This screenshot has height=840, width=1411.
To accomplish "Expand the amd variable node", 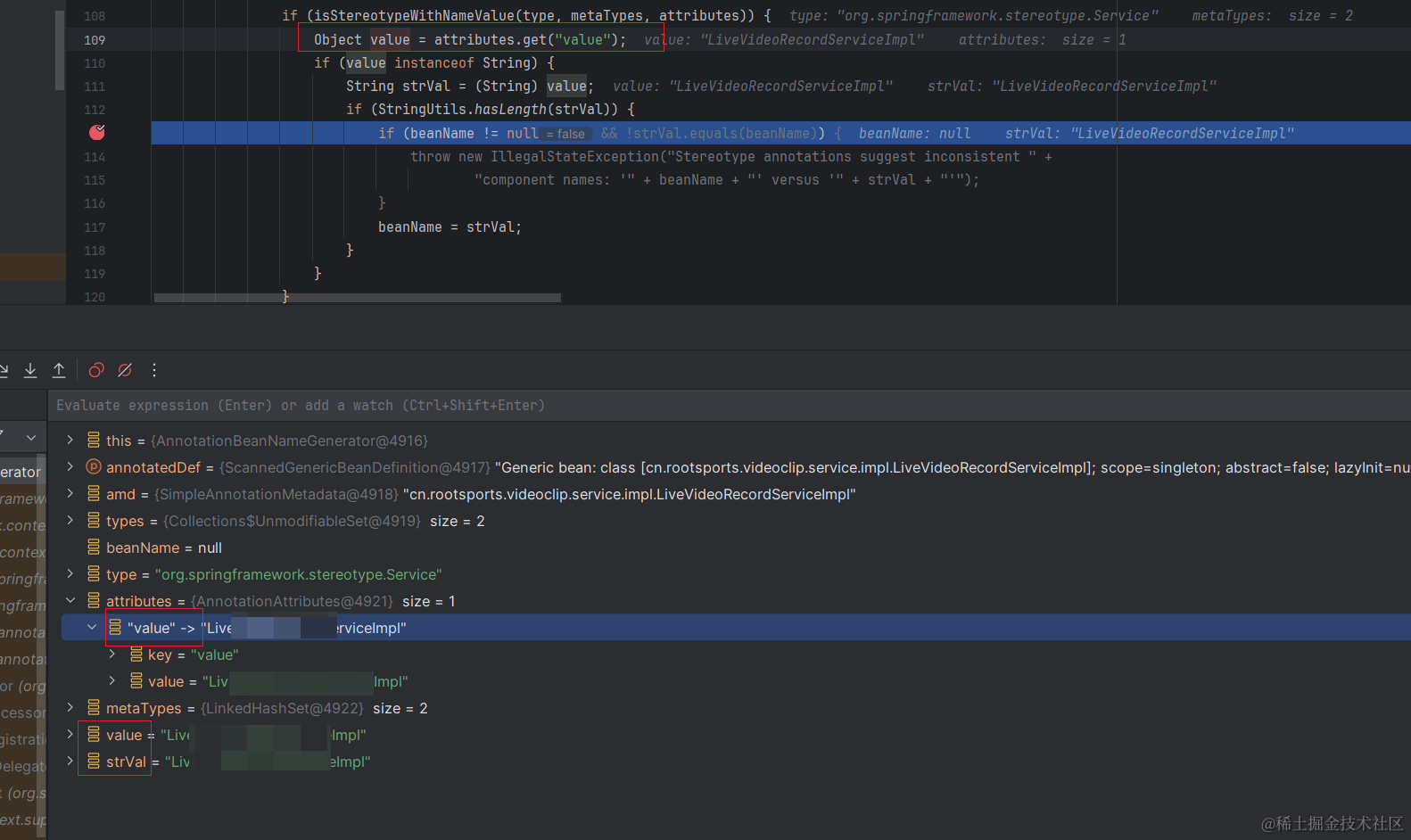I will (70, 494).
